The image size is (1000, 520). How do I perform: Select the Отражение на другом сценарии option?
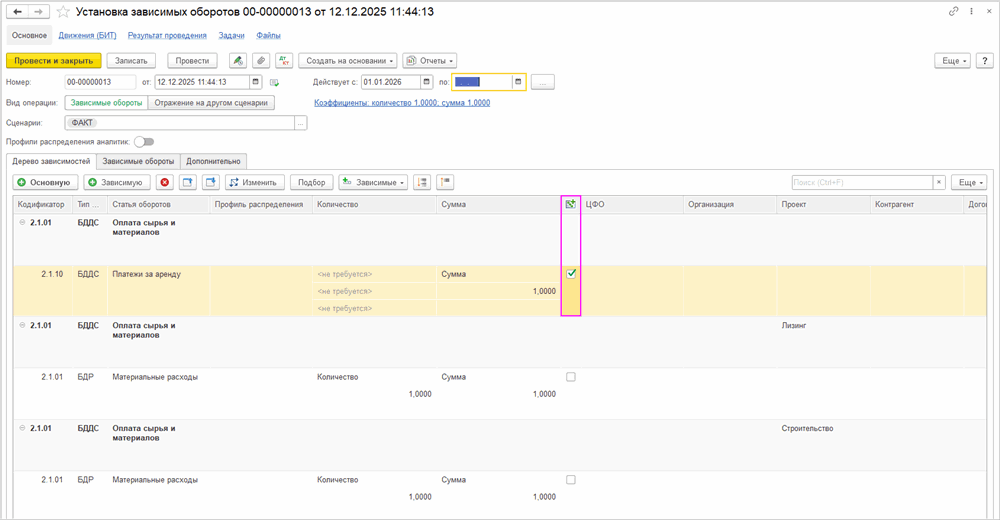[x=211, y=102]
